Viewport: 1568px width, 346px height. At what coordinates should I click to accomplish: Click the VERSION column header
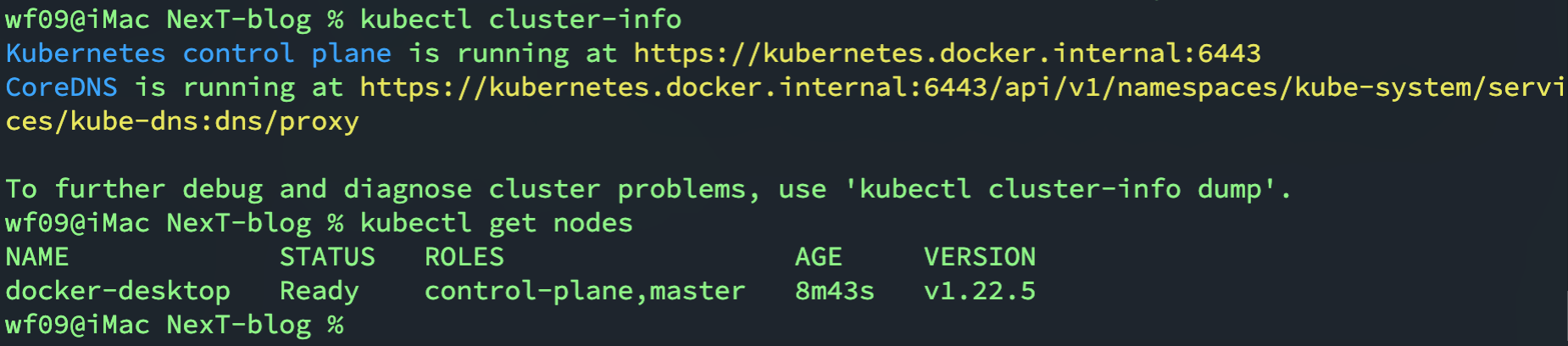pos(980,257)
